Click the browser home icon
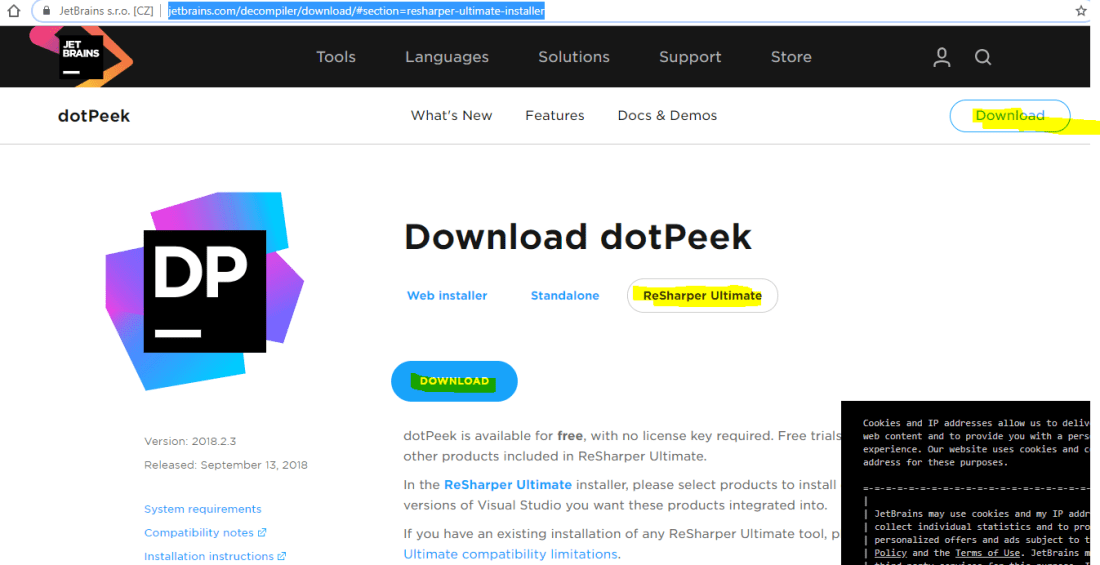This screenshot has height=565, width=1100. click(x=14, y=11)
